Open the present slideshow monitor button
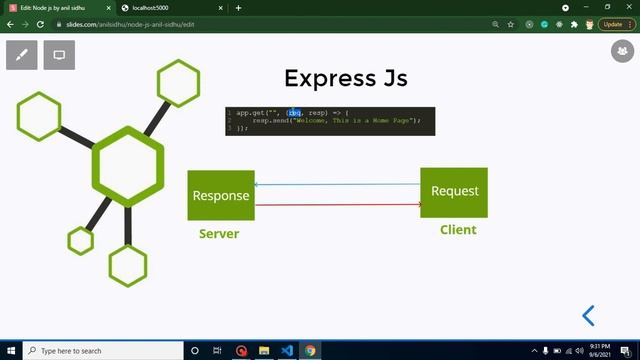 (x=59, y=55)
